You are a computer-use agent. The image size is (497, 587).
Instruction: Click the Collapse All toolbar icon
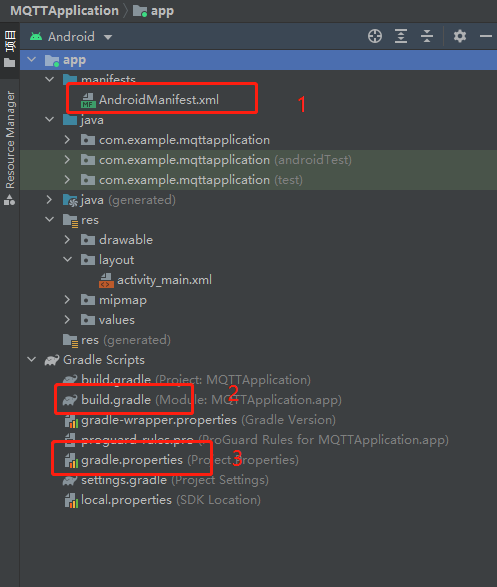pos(427,36)
